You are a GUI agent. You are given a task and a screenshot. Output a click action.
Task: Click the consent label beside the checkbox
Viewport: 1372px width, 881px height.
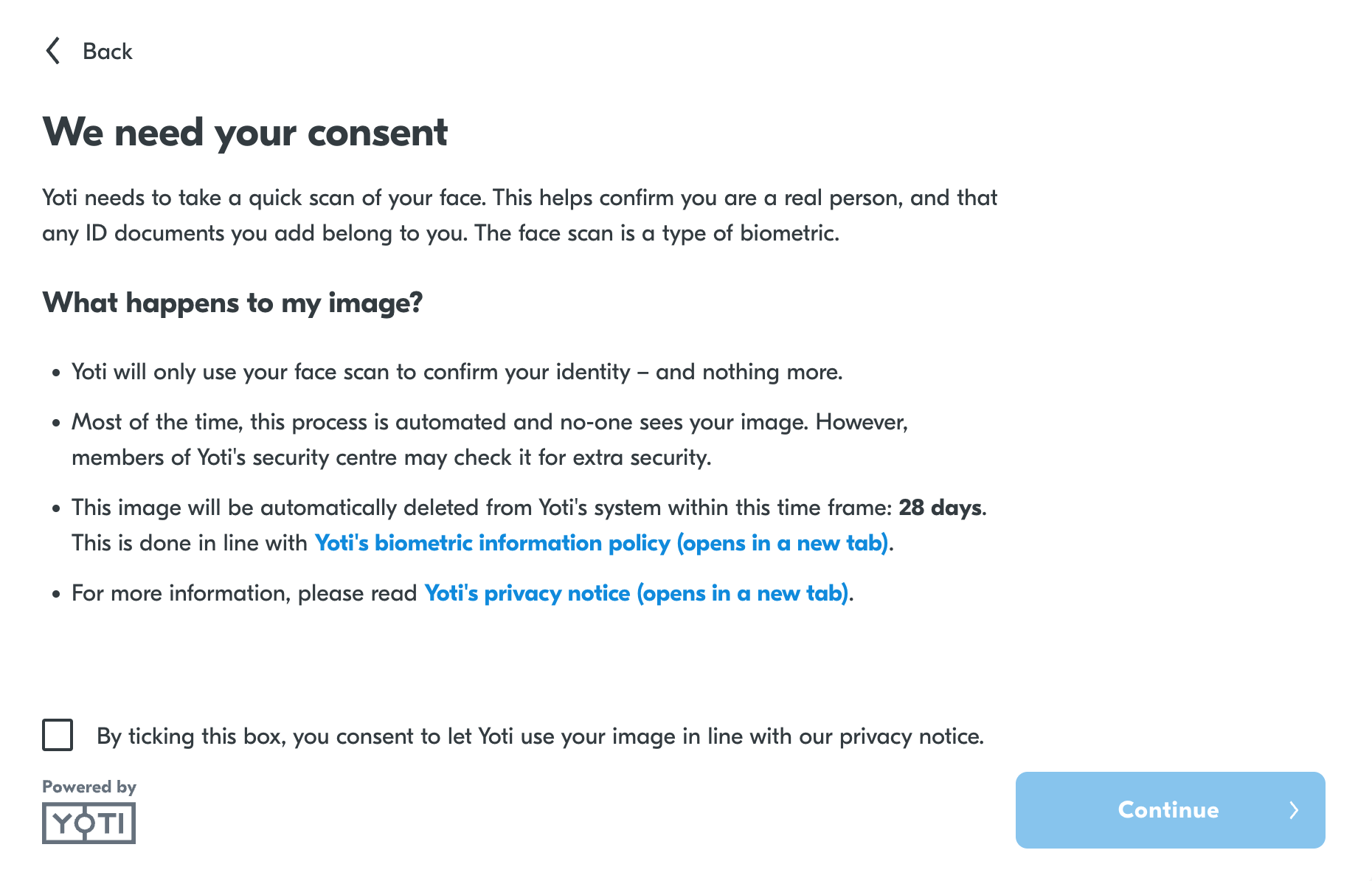(x=540, y=736)
